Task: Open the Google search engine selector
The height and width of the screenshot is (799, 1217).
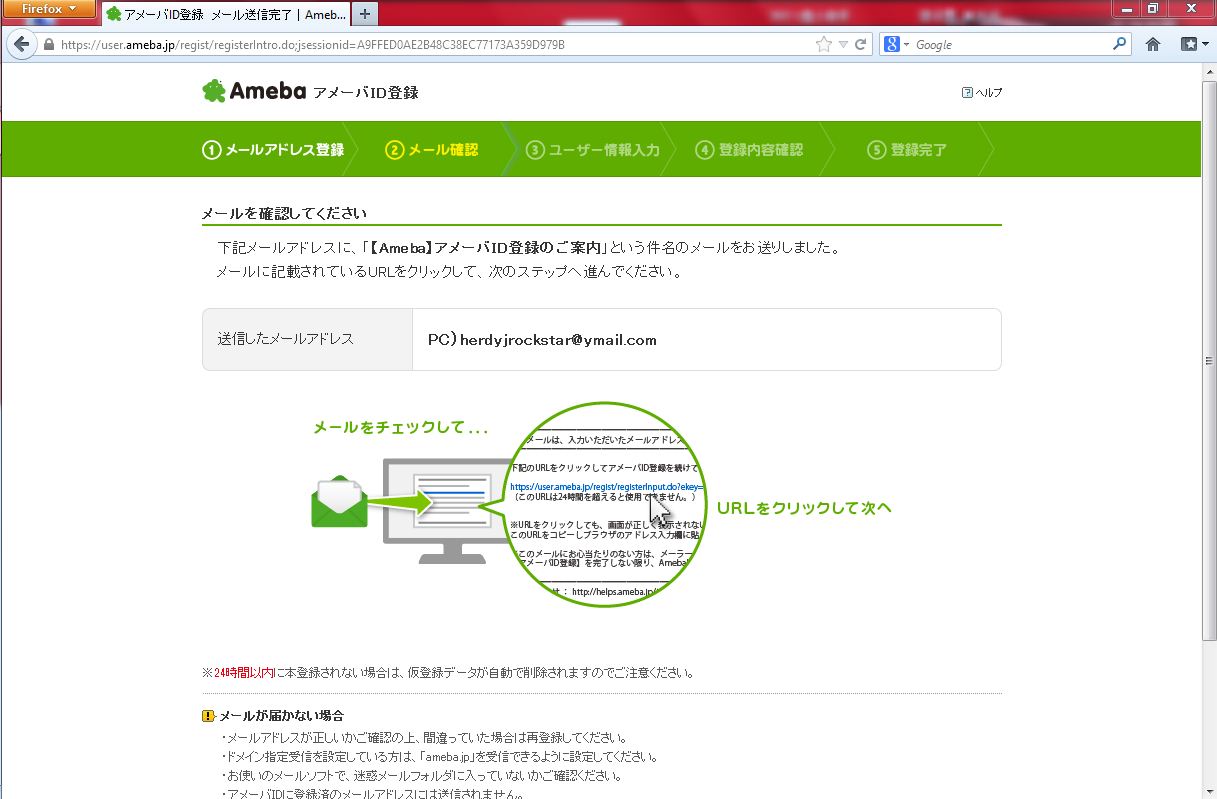Action: point(896,45)
